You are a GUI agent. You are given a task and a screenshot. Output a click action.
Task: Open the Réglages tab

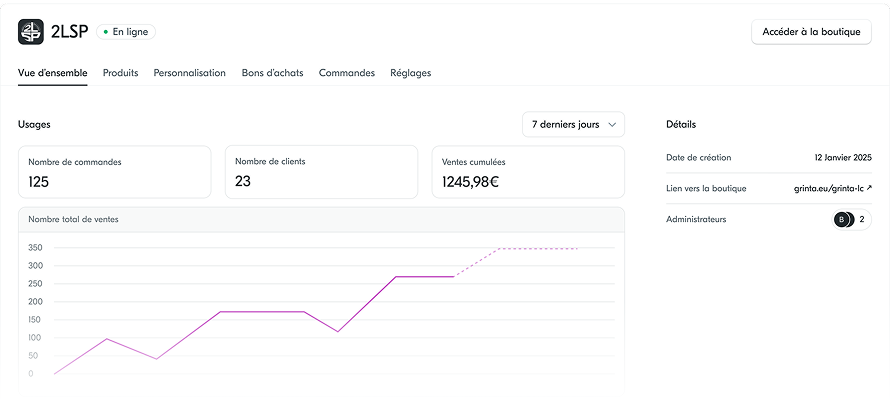410,73
